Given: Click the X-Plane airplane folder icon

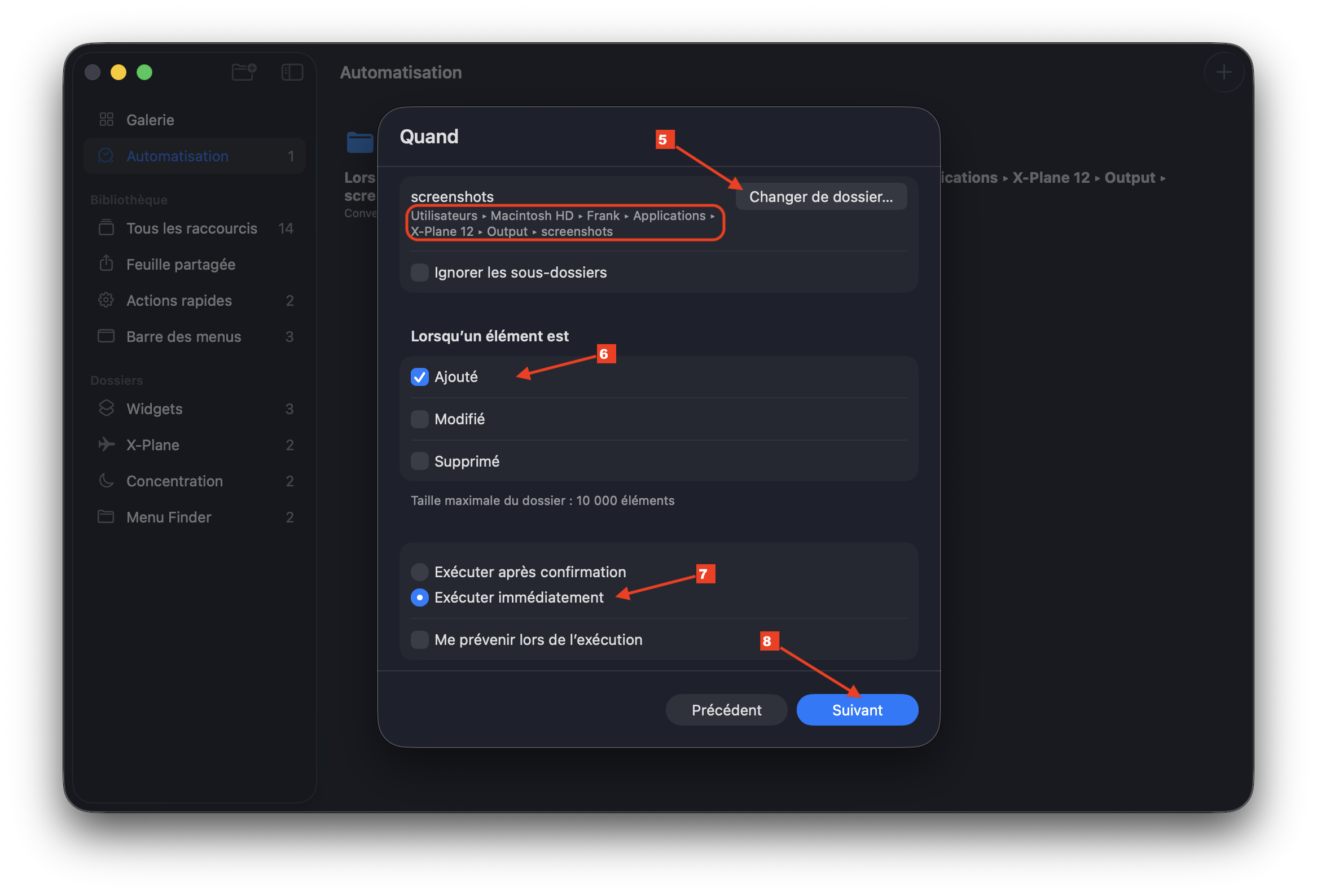Looking at the screenshot, I should 106,444.
